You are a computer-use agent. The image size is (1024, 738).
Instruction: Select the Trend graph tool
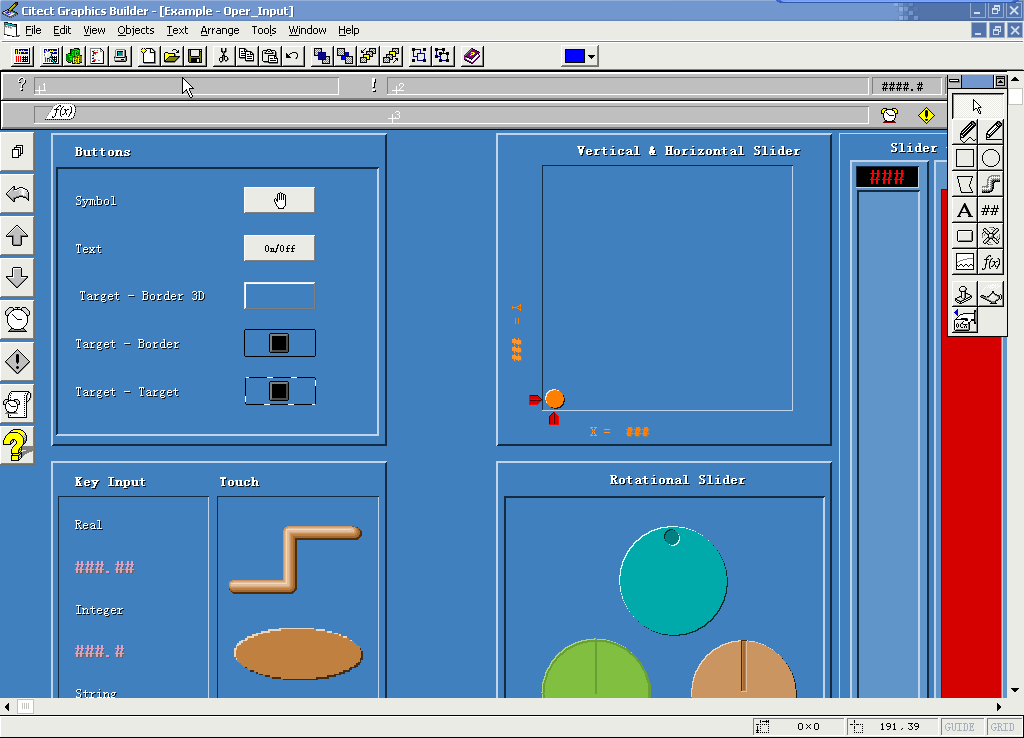point(965,263)
